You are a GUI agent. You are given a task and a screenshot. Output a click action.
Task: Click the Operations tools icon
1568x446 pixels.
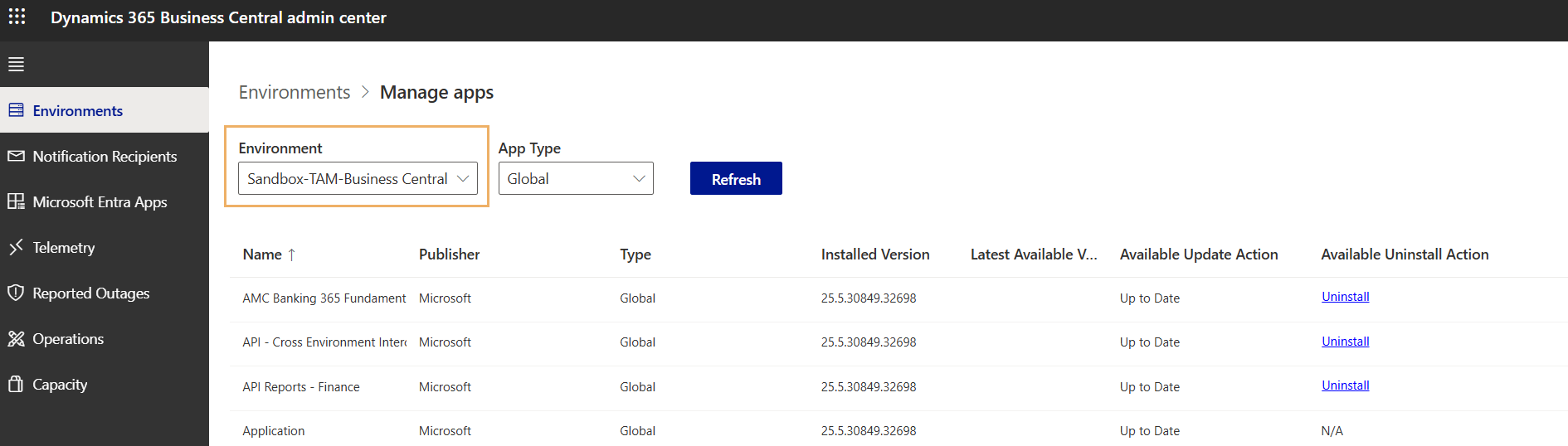point(17,338)
